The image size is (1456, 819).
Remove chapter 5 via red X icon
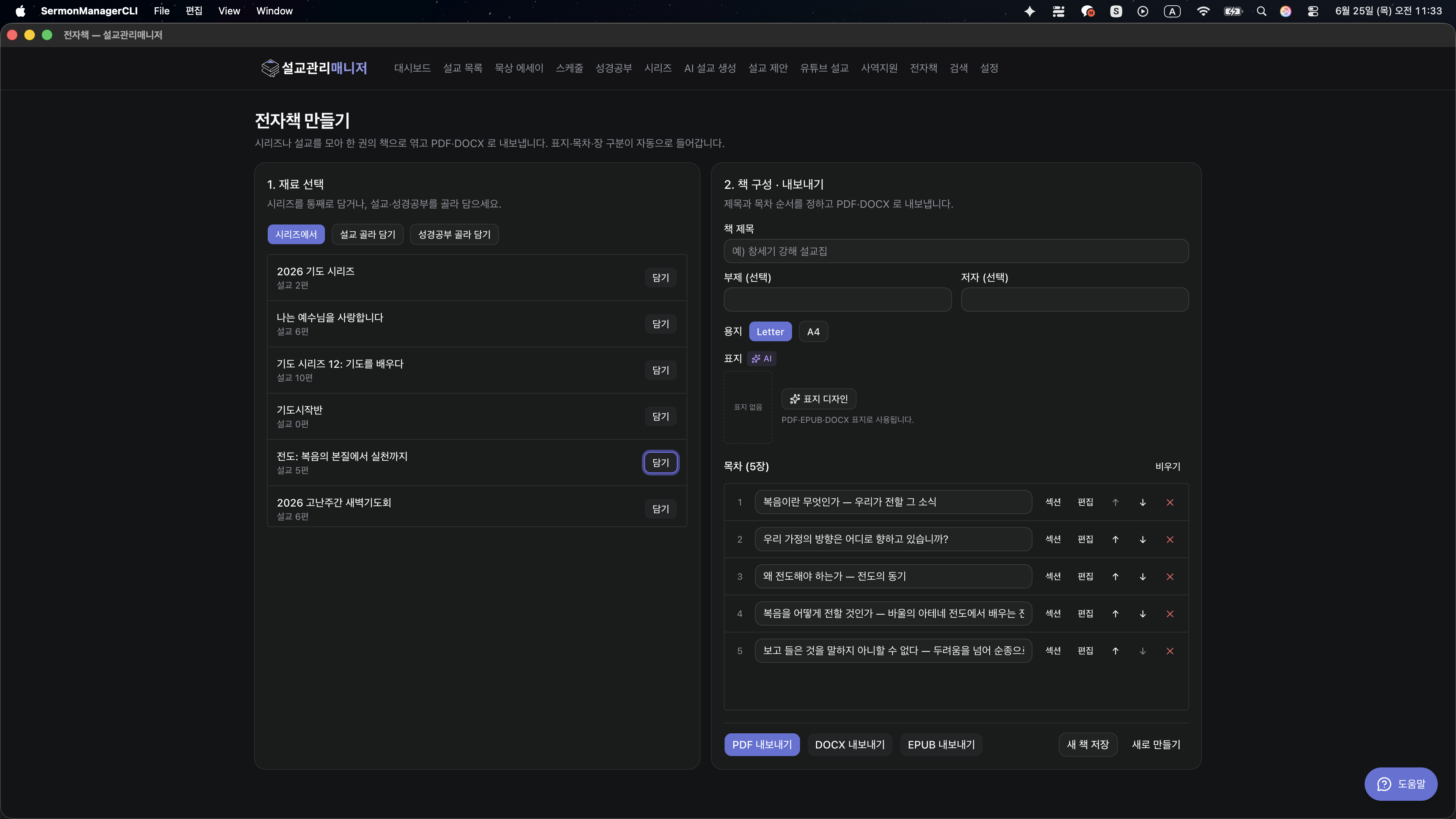click(x=1170, y=651)
